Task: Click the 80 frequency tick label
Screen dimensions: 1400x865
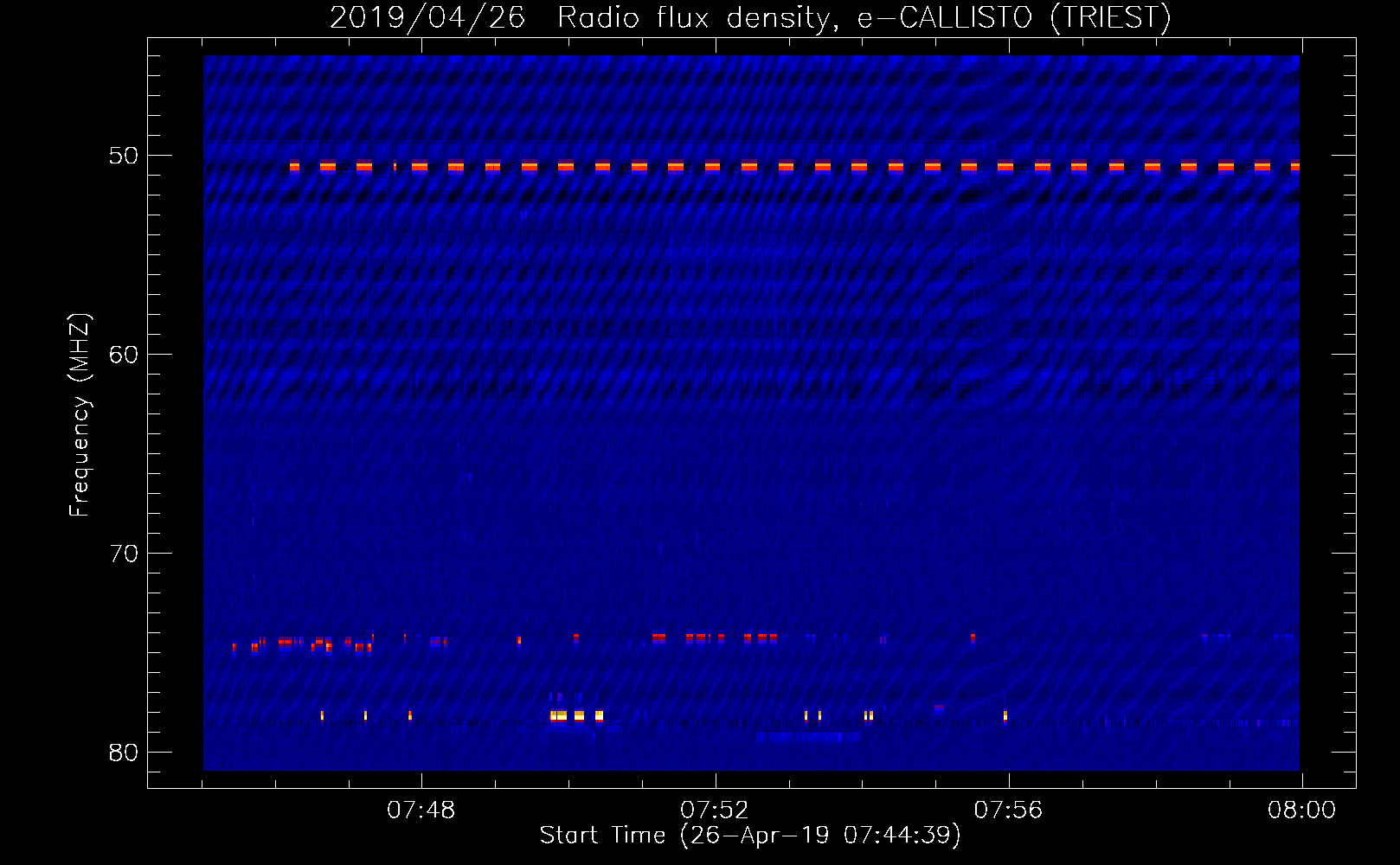Action: tap(124, 753)
